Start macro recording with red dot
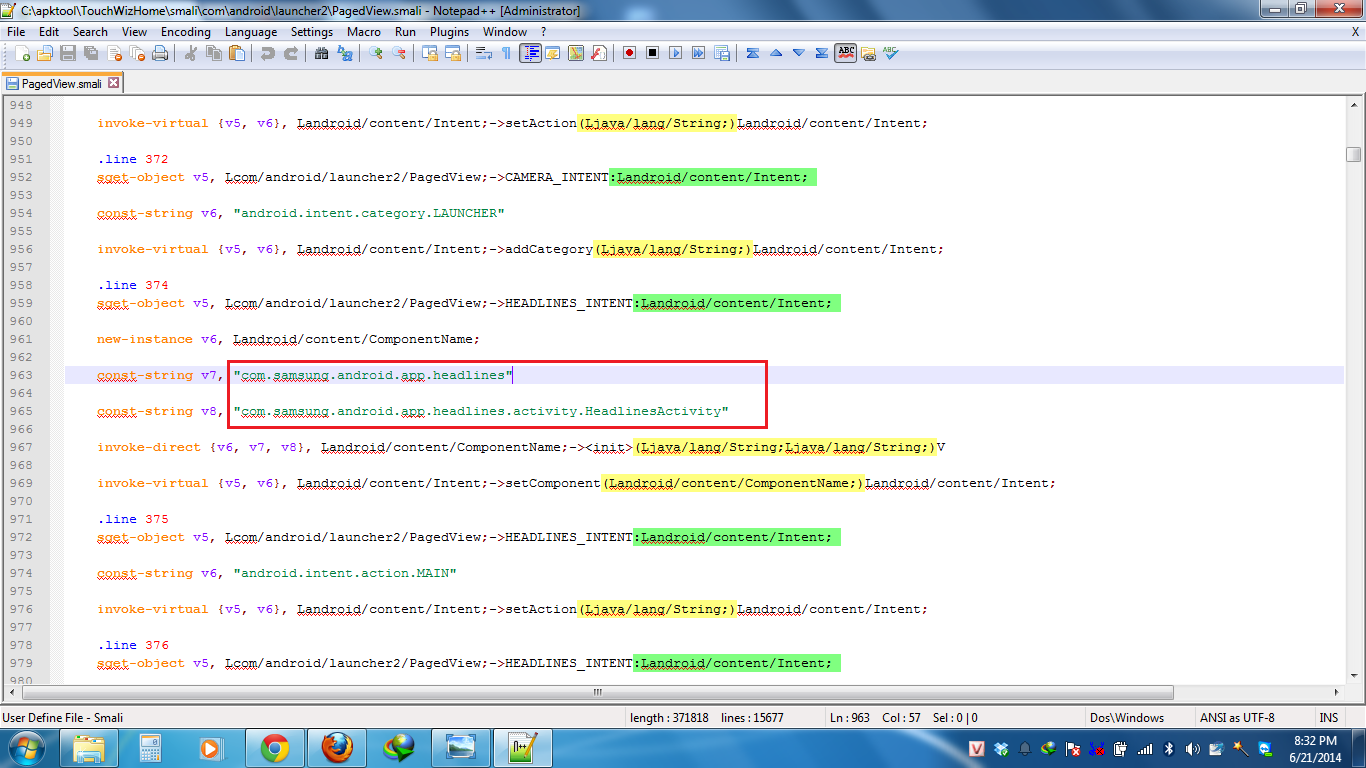Image resolution: width=1366 pixels, height=768 pixels. [x=629, y=53]
